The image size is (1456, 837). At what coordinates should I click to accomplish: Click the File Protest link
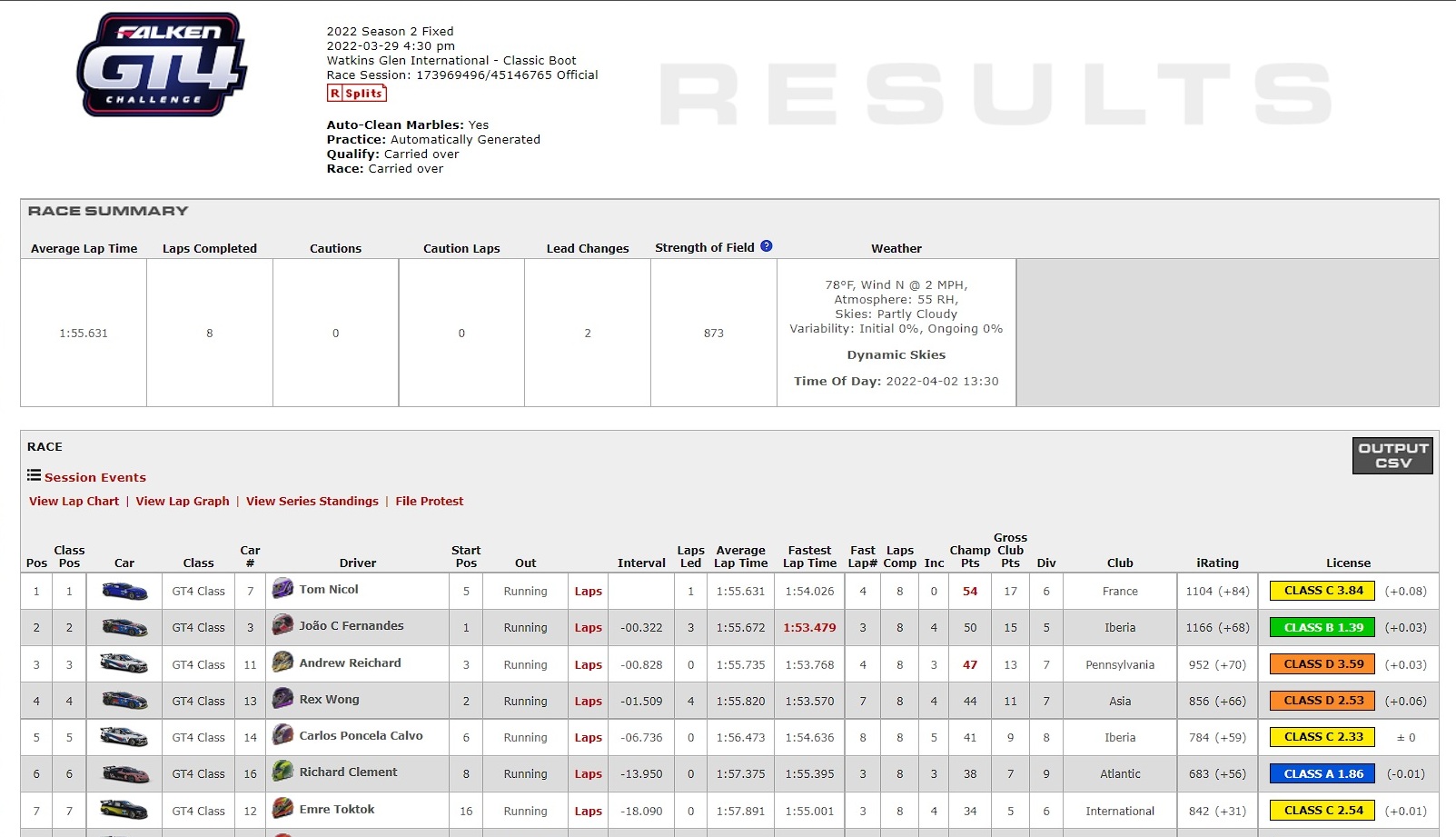click(430, 501)
